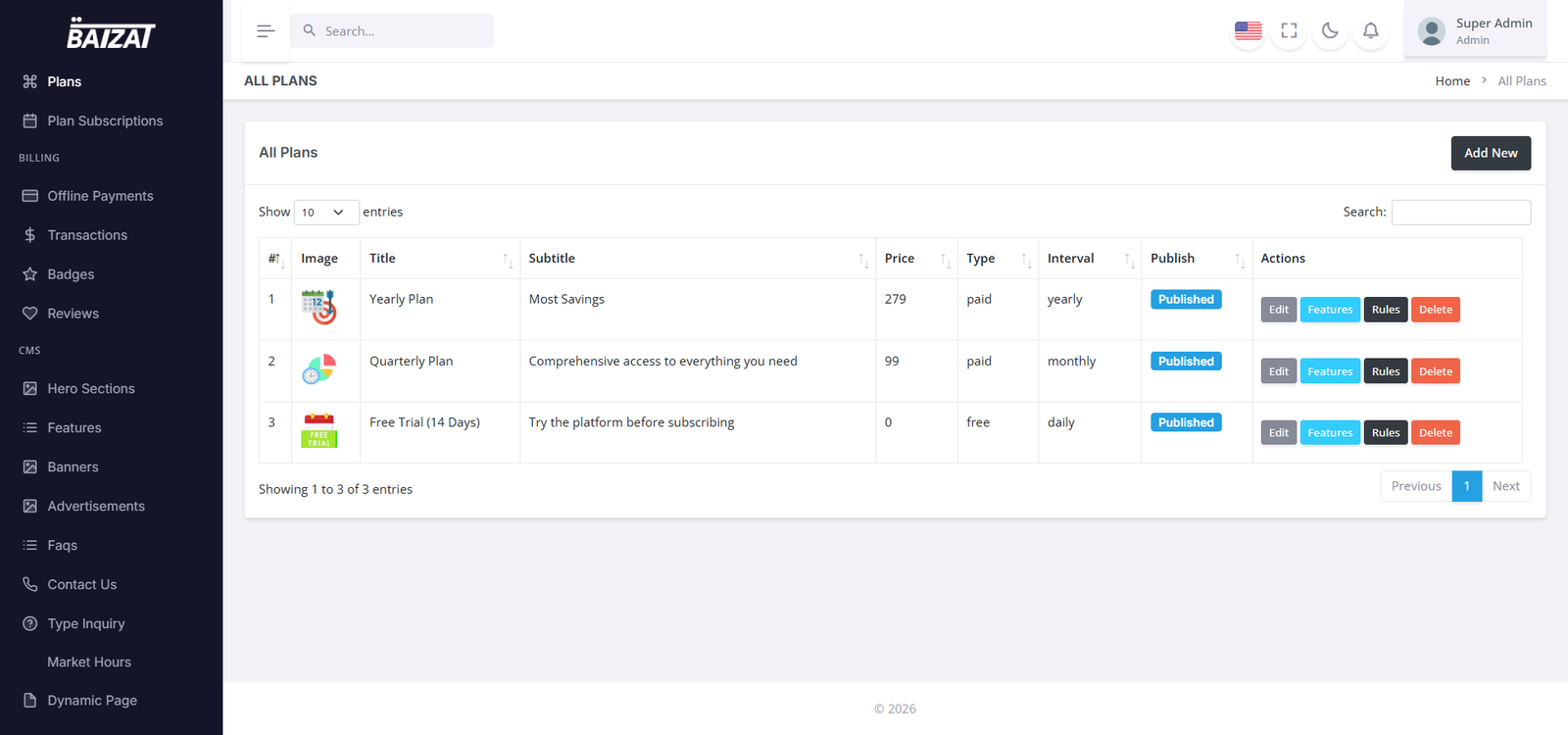The image size is (1568, 735).
Task: Click the Transactions dollar icon in sidebar
Action: tap(30, 235)
